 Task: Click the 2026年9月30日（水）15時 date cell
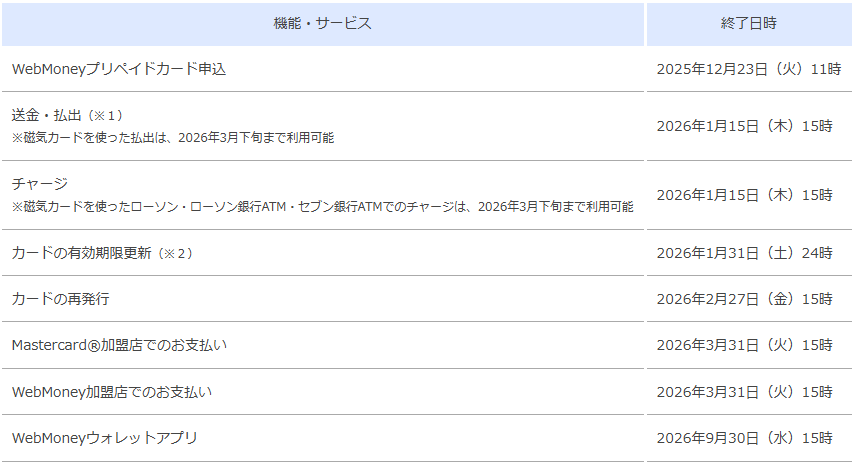click(744, 438)
